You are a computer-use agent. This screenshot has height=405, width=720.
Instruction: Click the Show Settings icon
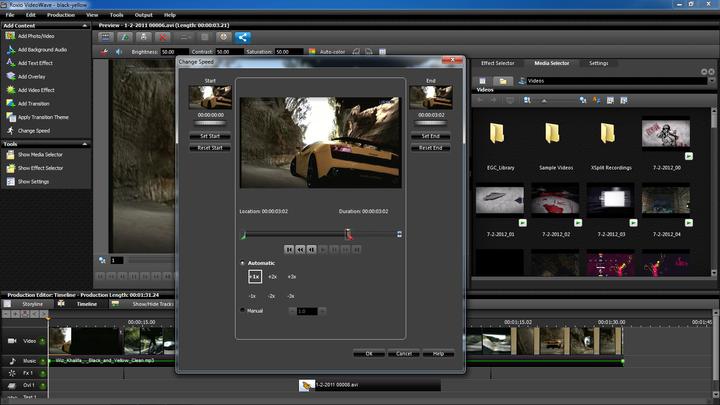tap(10, 182)
